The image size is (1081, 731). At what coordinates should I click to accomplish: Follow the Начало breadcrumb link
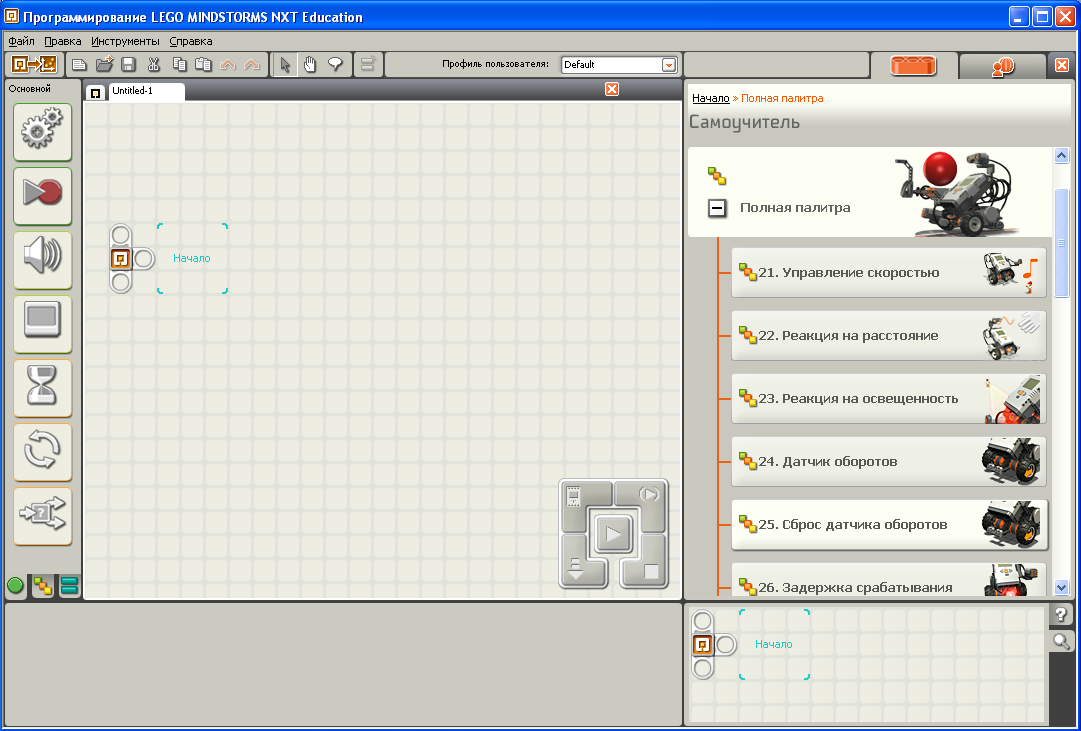point(711,99)
